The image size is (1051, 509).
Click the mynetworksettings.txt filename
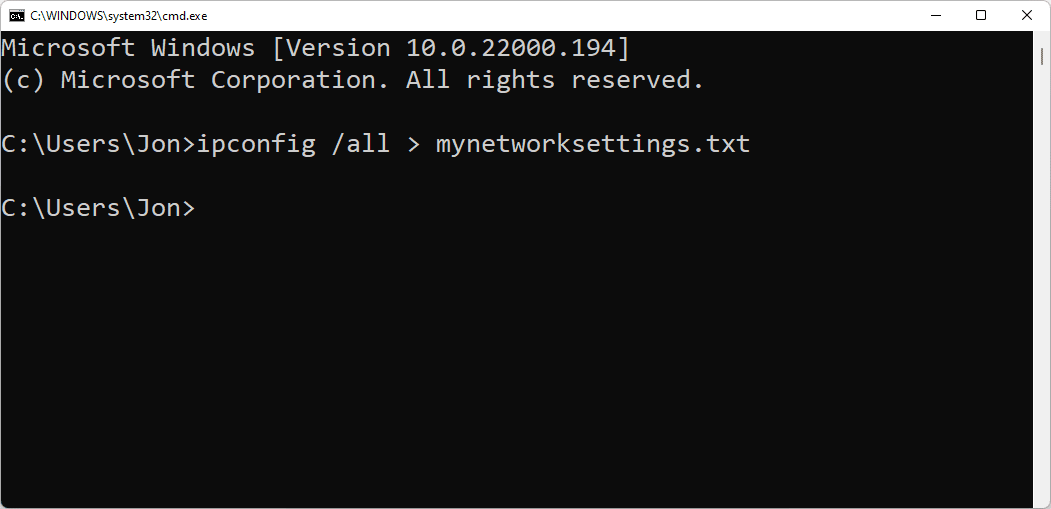pos(592,144)
